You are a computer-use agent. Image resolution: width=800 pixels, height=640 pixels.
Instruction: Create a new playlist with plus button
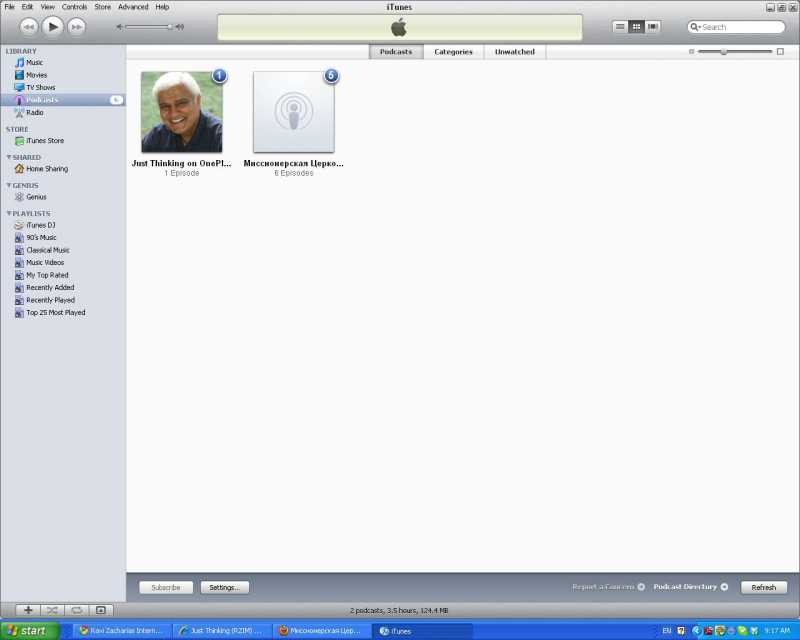point(28,610)
